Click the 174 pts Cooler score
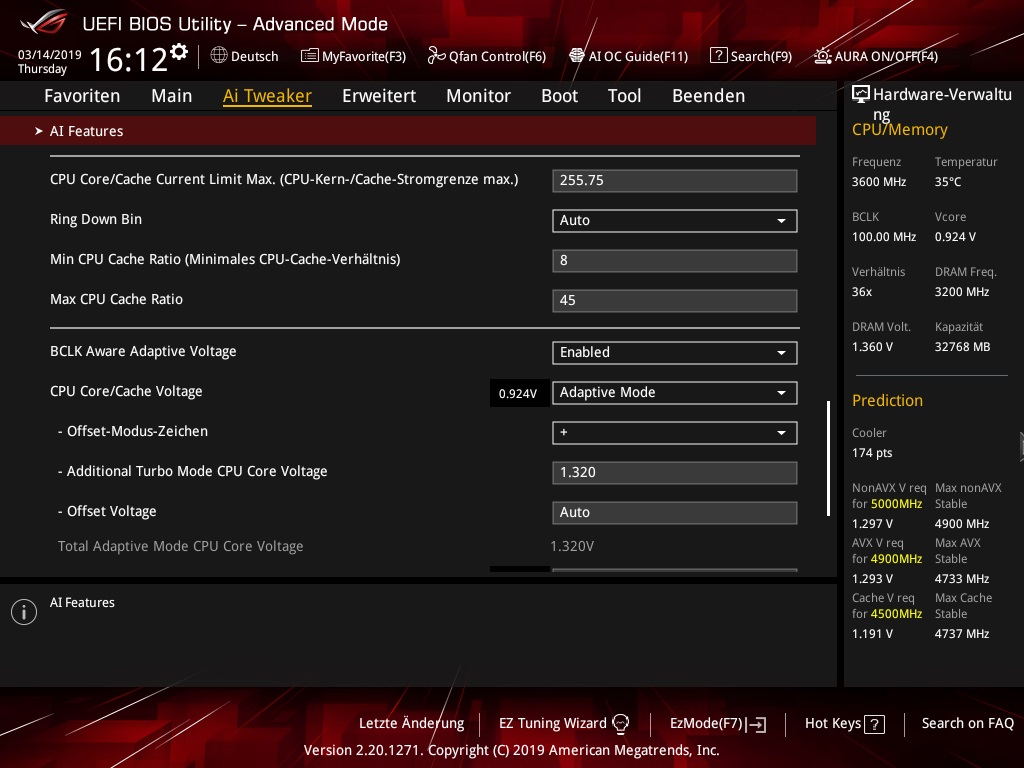 tap(872, 453)
